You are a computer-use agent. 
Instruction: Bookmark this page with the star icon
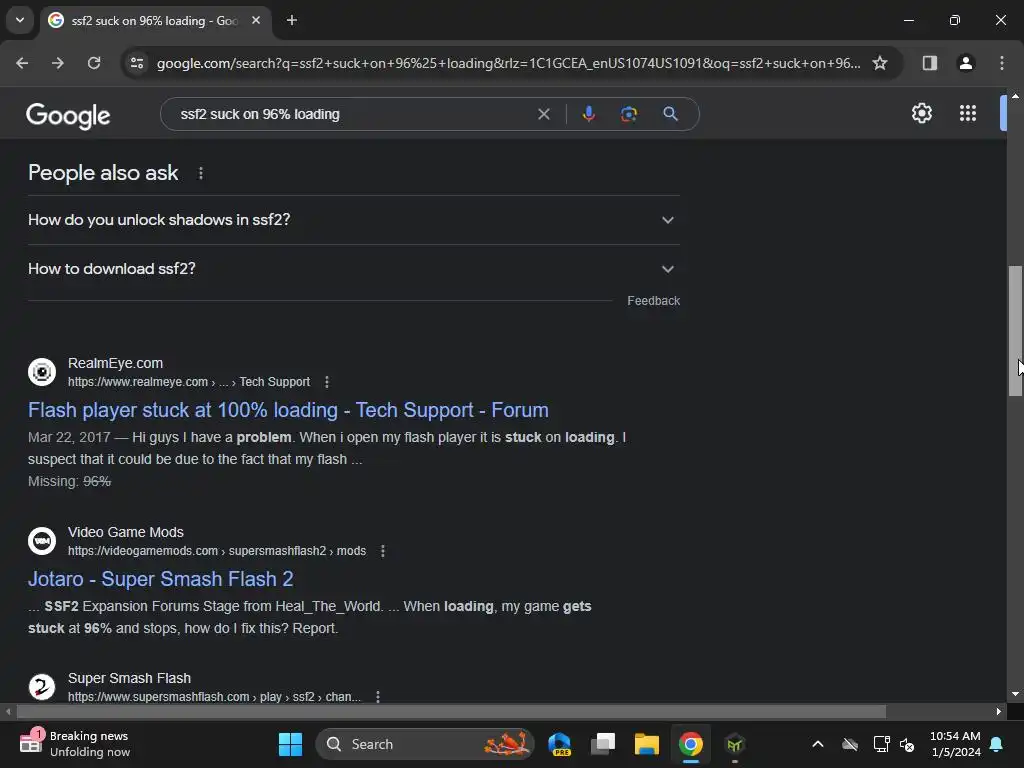pyautogui.click(x=880, y=63)
